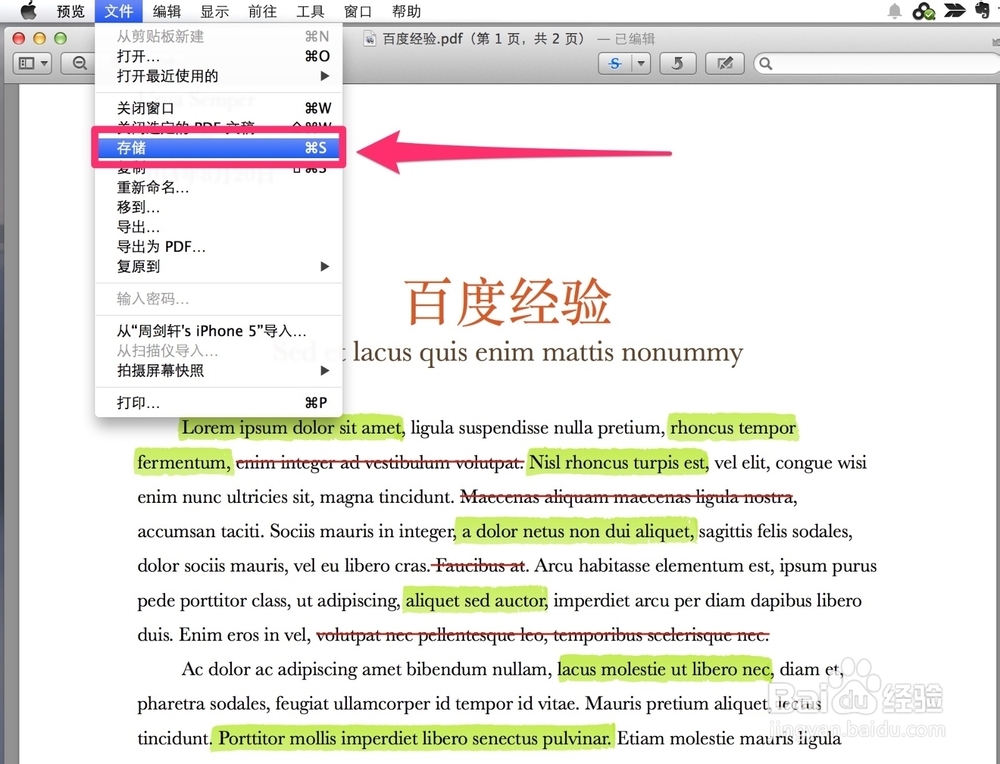Select 存储 to save the document
1000x764 pixels.
tap(219, 148)
